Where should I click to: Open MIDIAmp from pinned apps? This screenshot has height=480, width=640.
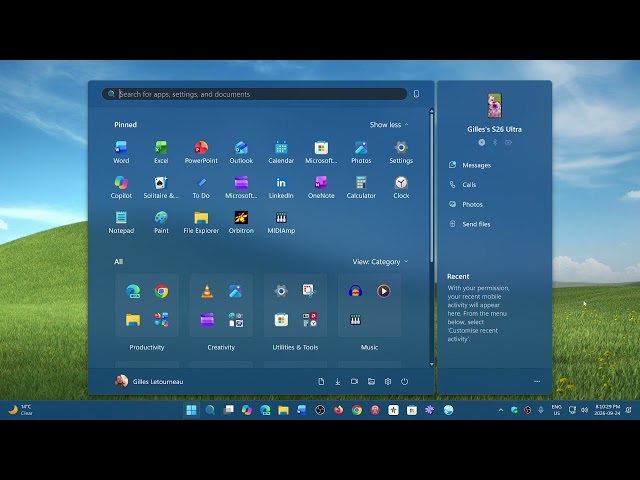281,222
